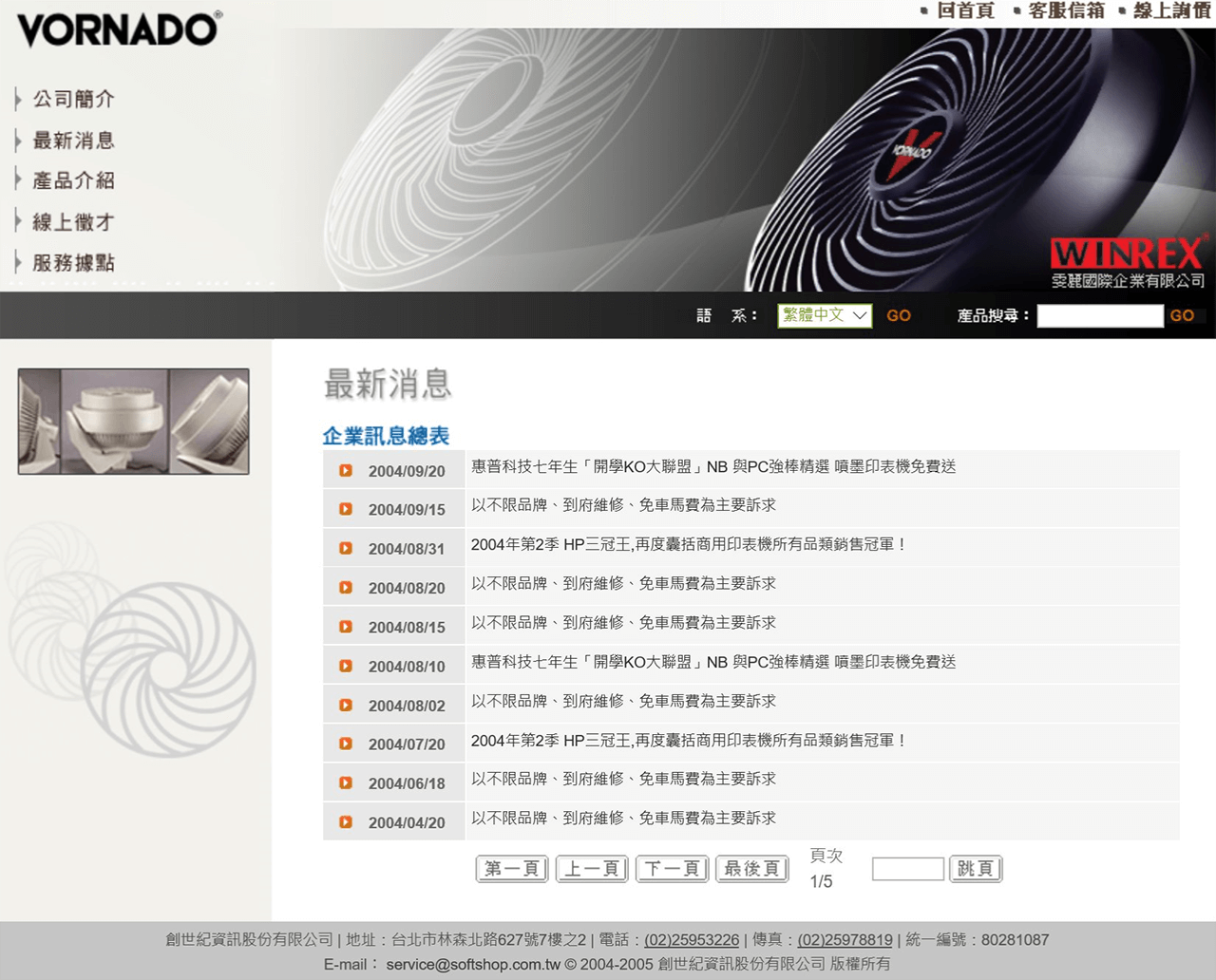
Task: Click the WINREX company logo
Action: pos(1129,262)
